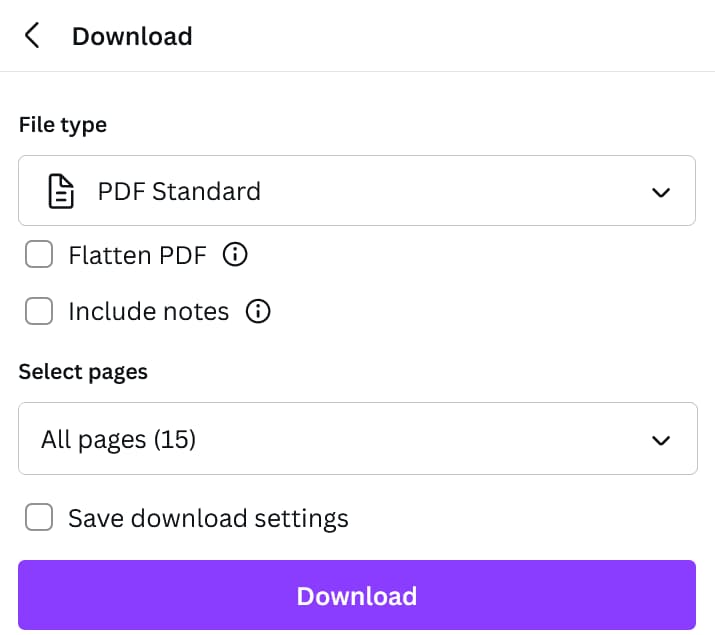Screen dimensions: 715x635
Task: Click the Select pages heading
Action: tap(83, 372)
